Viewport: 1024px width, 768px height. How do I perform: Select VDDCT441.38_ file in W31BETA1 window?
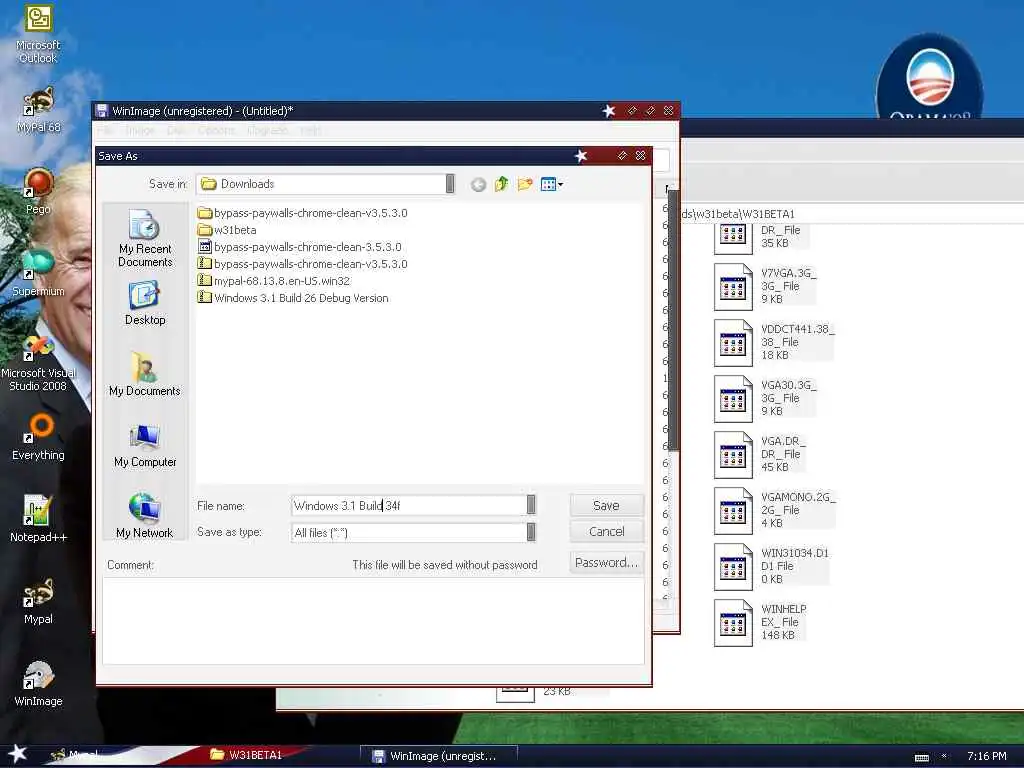pyautogui.click(x=774, y=342)
